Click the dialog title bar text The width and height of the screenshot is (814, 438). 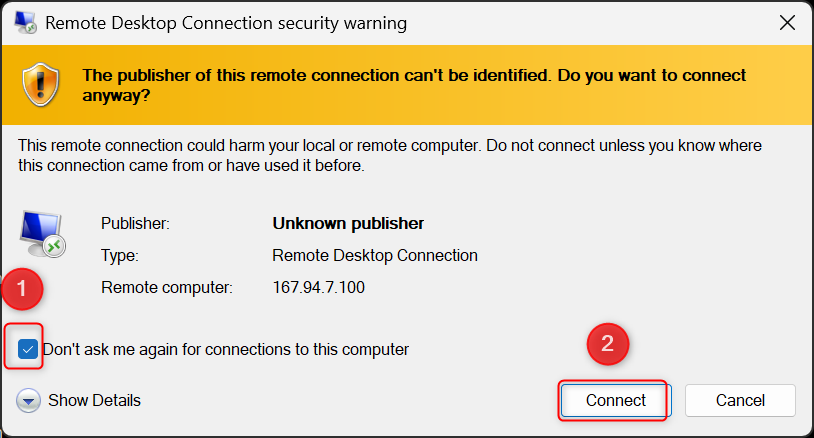tap(226, 22)
